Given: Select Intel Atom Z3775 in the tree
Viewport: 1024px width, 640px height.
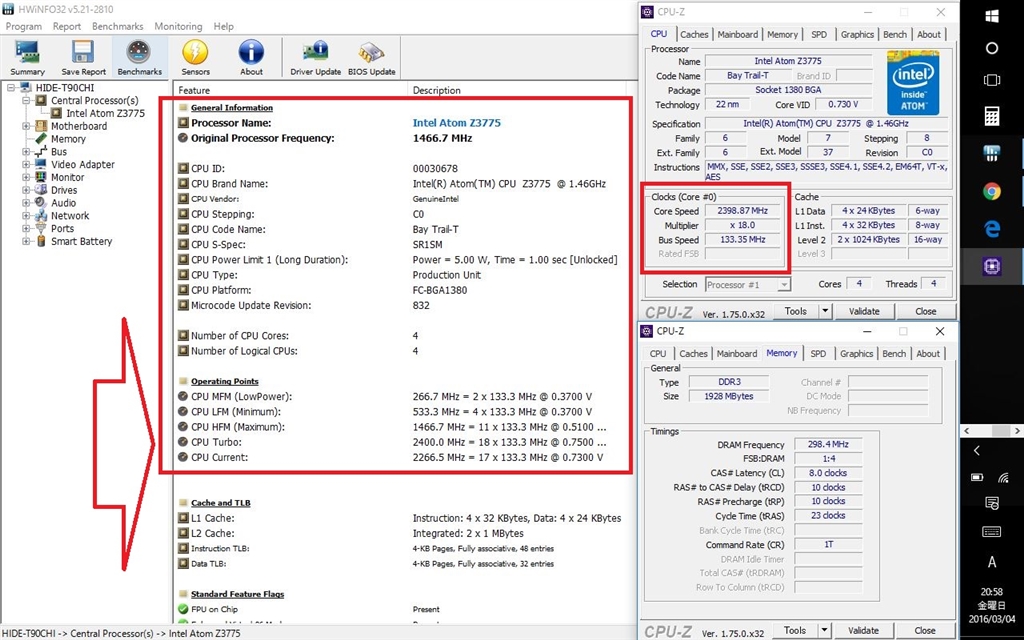Looking at the screenshot, I should click(105, 114).
